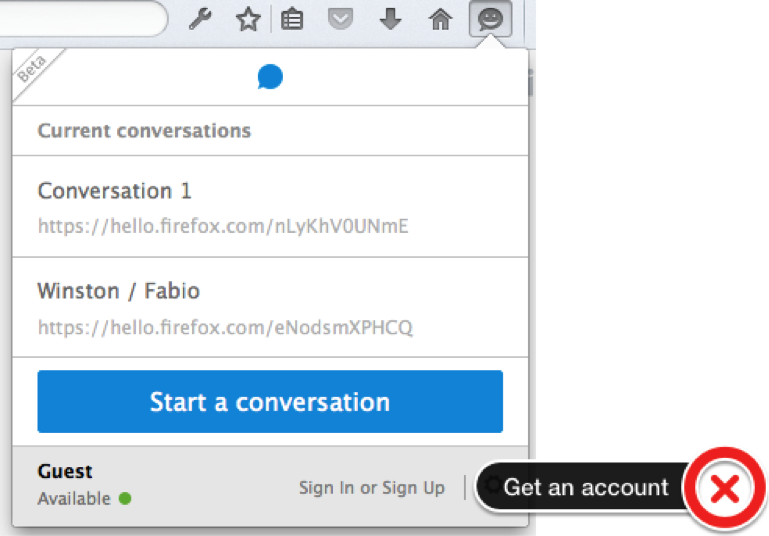Dismiss the Get an account tooltip
Viewport: 769px width, 536px height.
coord(725,488)
